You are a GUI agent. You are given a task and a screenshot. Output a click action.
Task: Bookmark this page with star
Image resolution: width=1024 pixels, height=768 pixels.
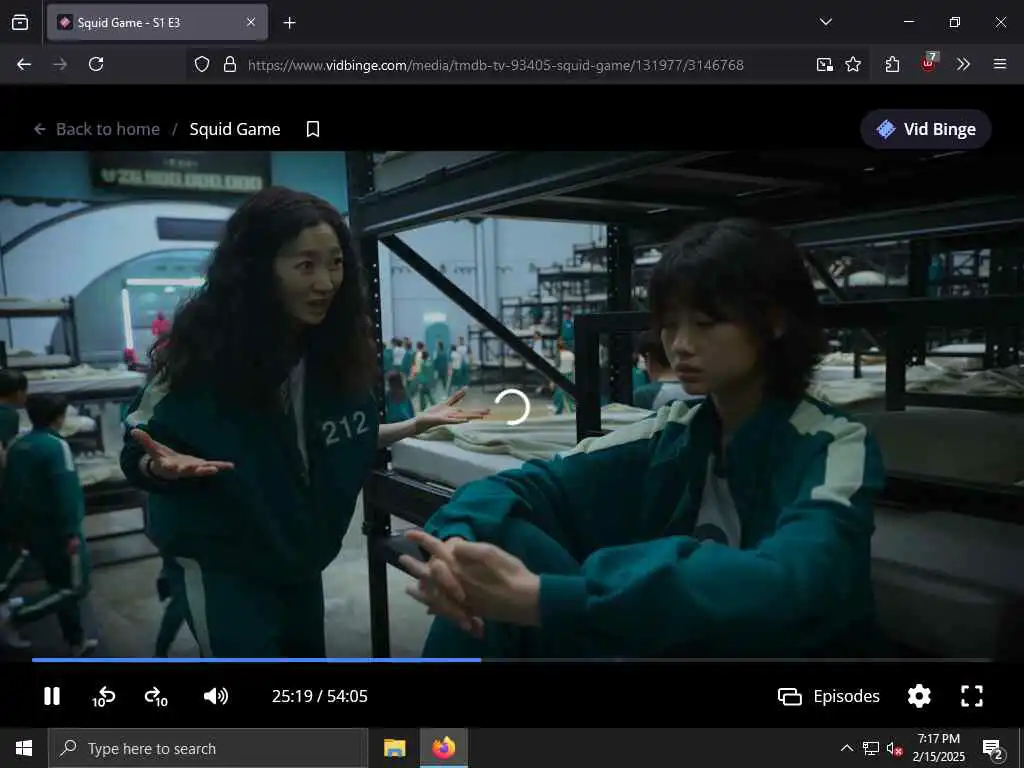853,64
